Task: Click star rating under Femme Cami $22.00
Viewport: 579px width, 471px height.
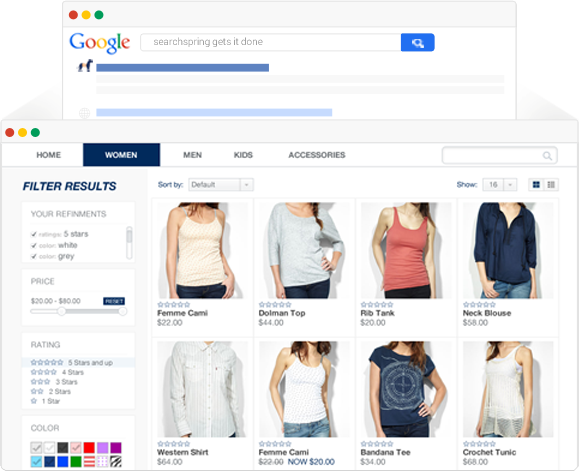Action: click(174, 305)
